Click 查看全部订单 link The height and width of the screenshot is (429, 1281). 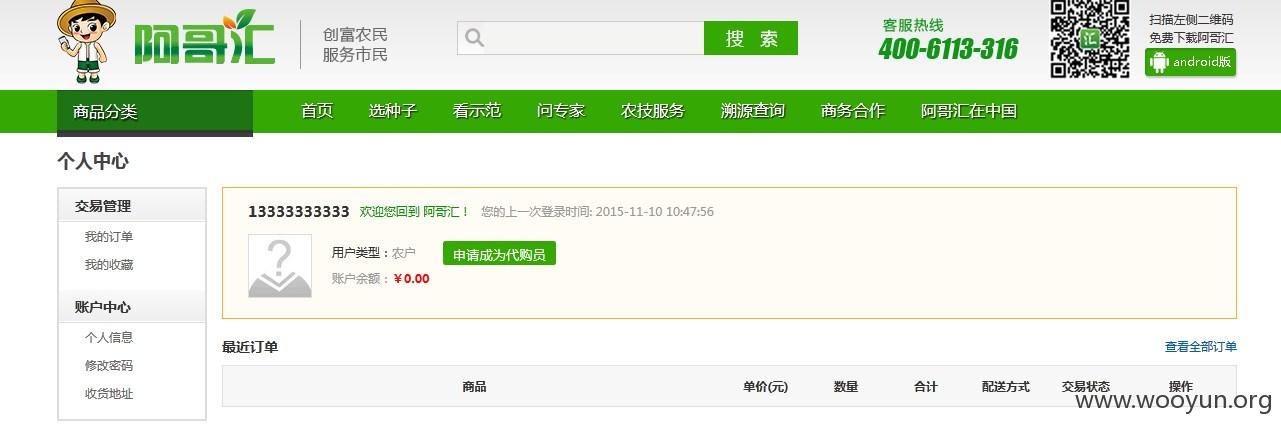tap(1201, 347)
